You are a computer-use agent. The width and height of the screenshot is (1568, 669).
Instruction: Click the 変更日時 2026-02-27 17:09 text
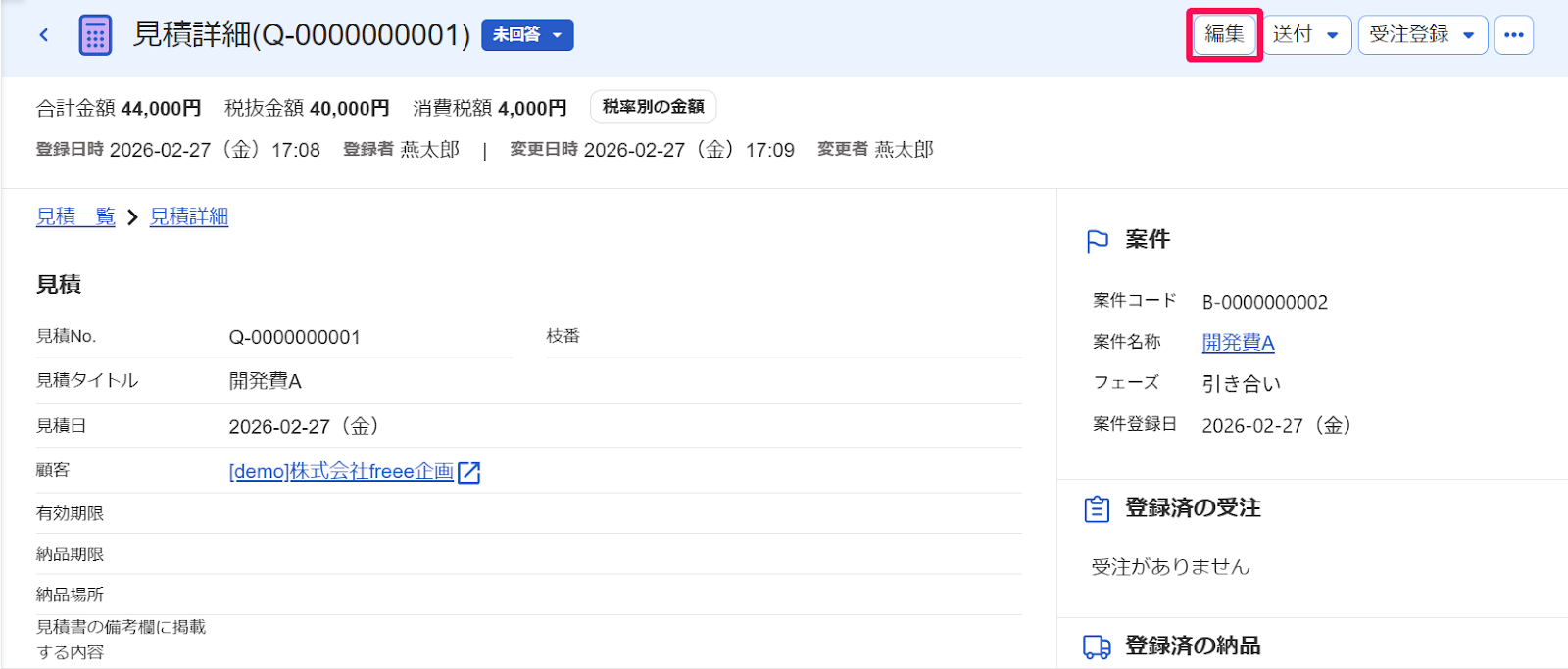click(653, 150)
